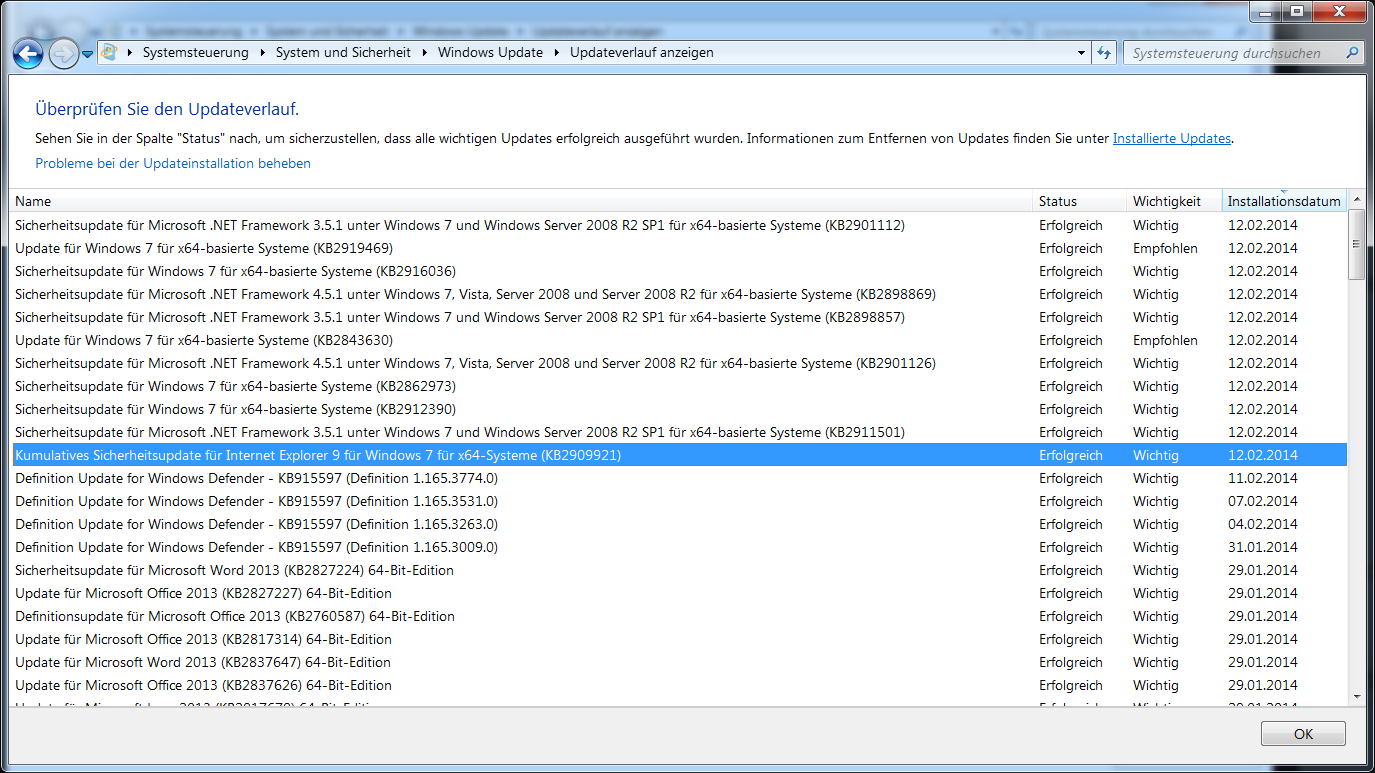Sort by the Wichtigkeit column header
The width and height of the screenshot is (1375, 773).
(x=1174, y=201)
